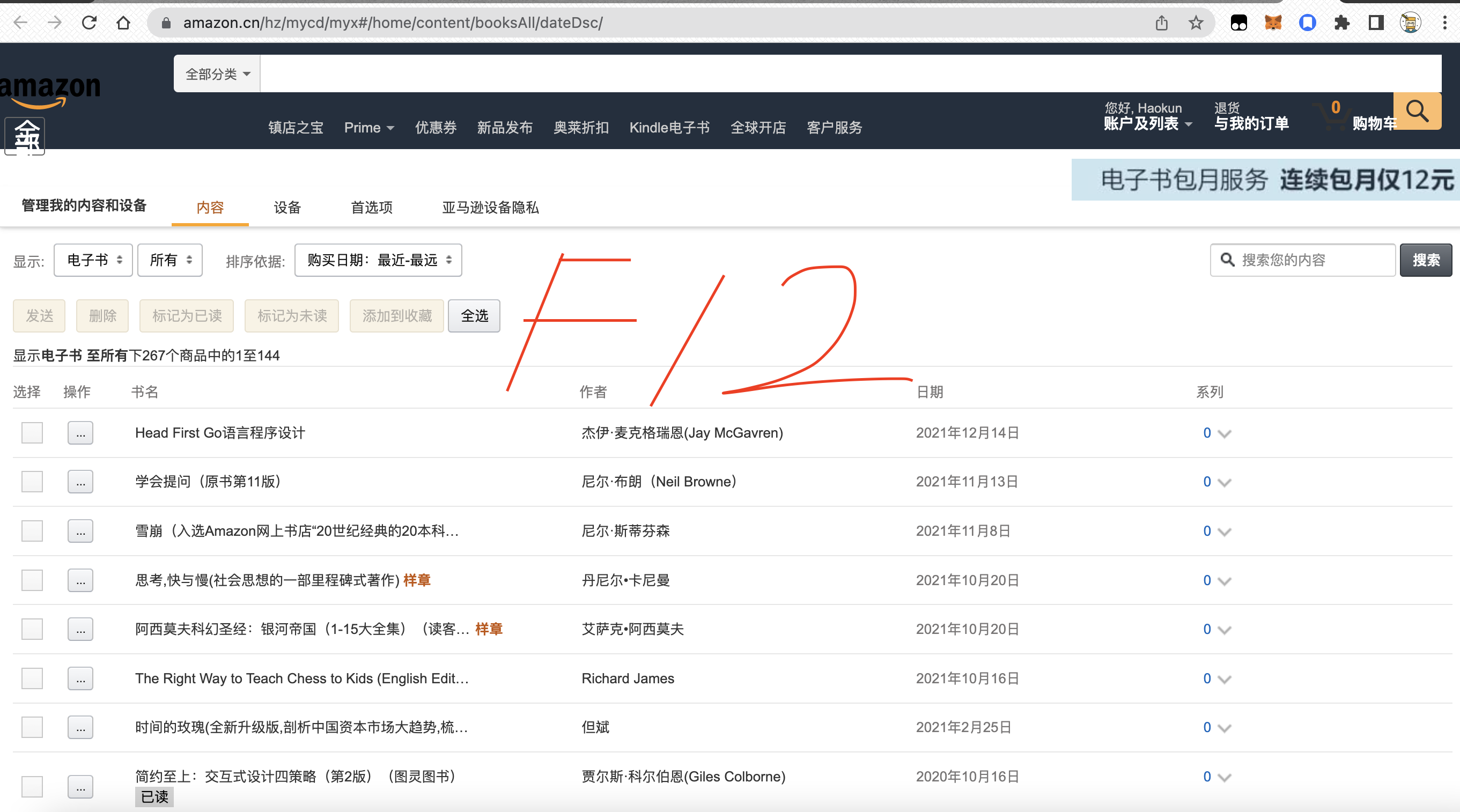
Task: Click the orange Amazon search magnifier button
Action: point(1417,111)
